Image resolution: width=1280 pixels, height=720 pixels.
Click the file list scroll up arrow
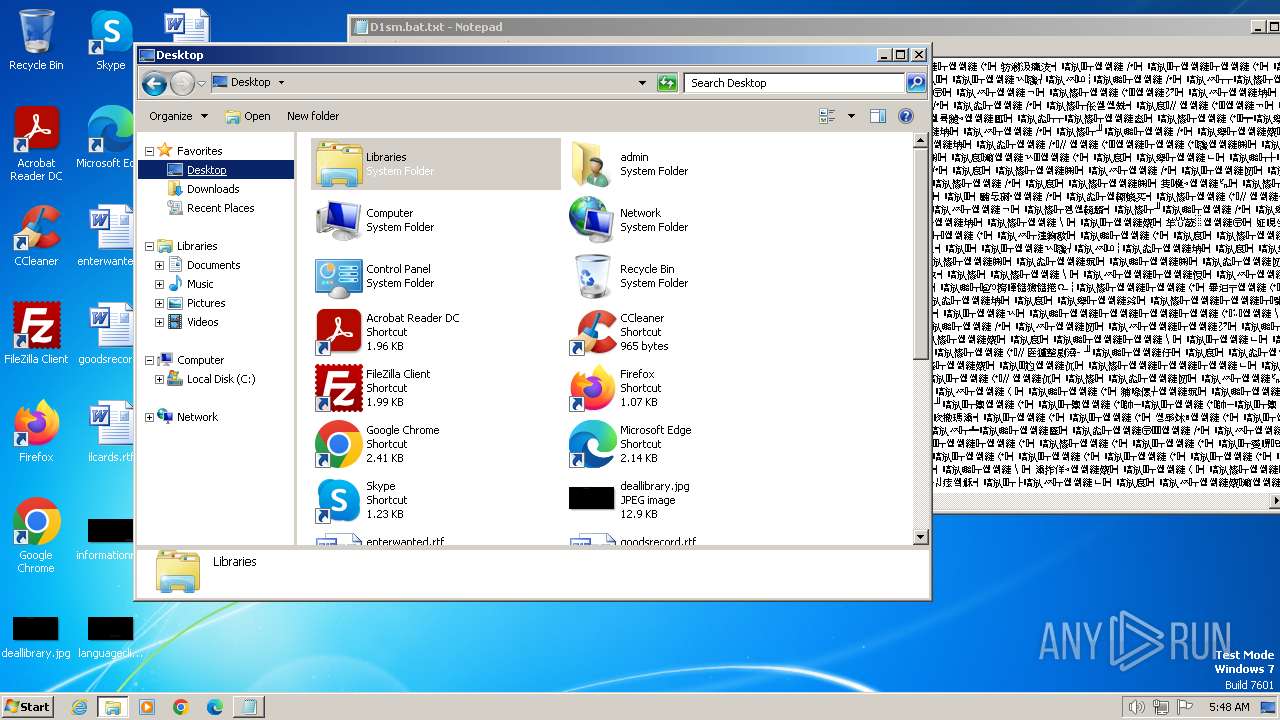click(x=921, y=142)
